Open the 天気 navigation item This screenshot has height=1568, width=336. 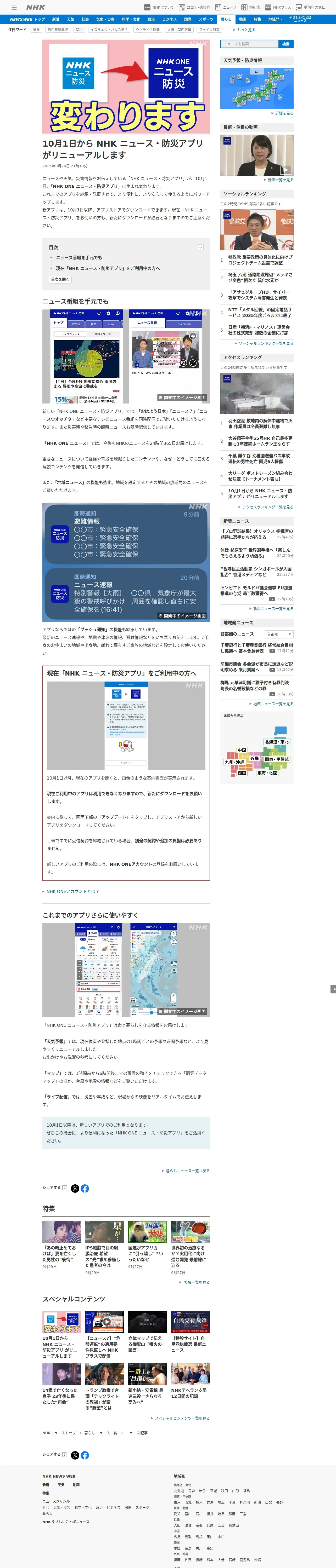pos(70,20)
